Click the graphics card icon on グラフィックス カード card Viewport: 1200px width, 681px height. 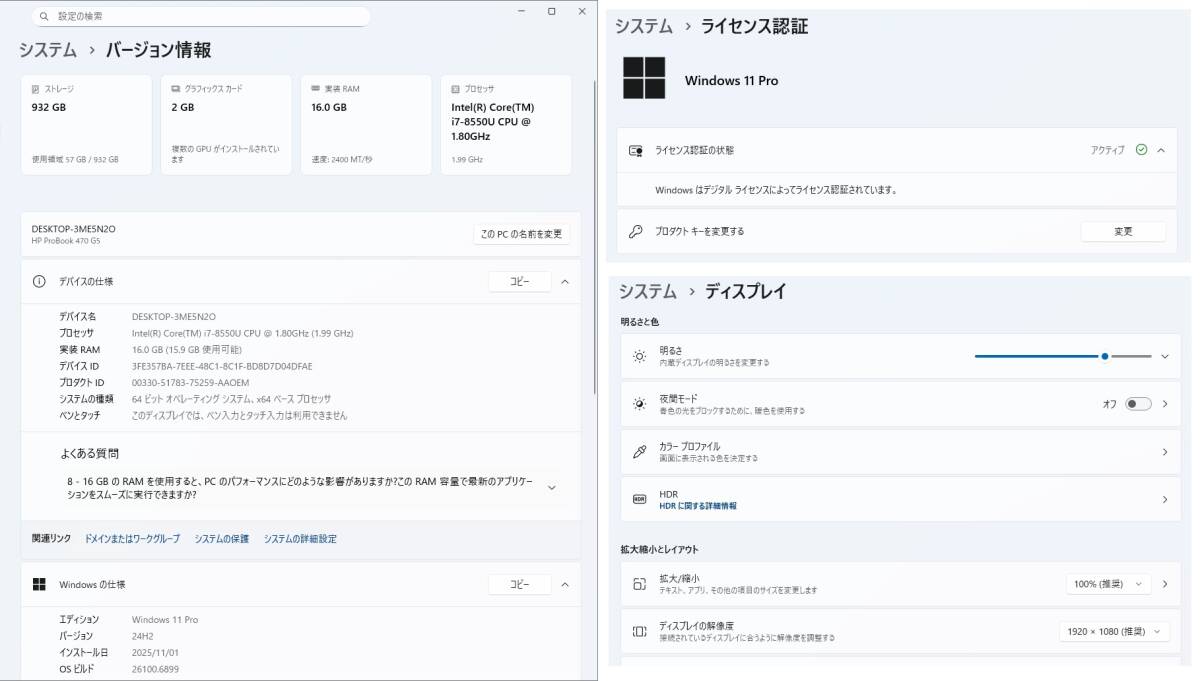(176, 89)
